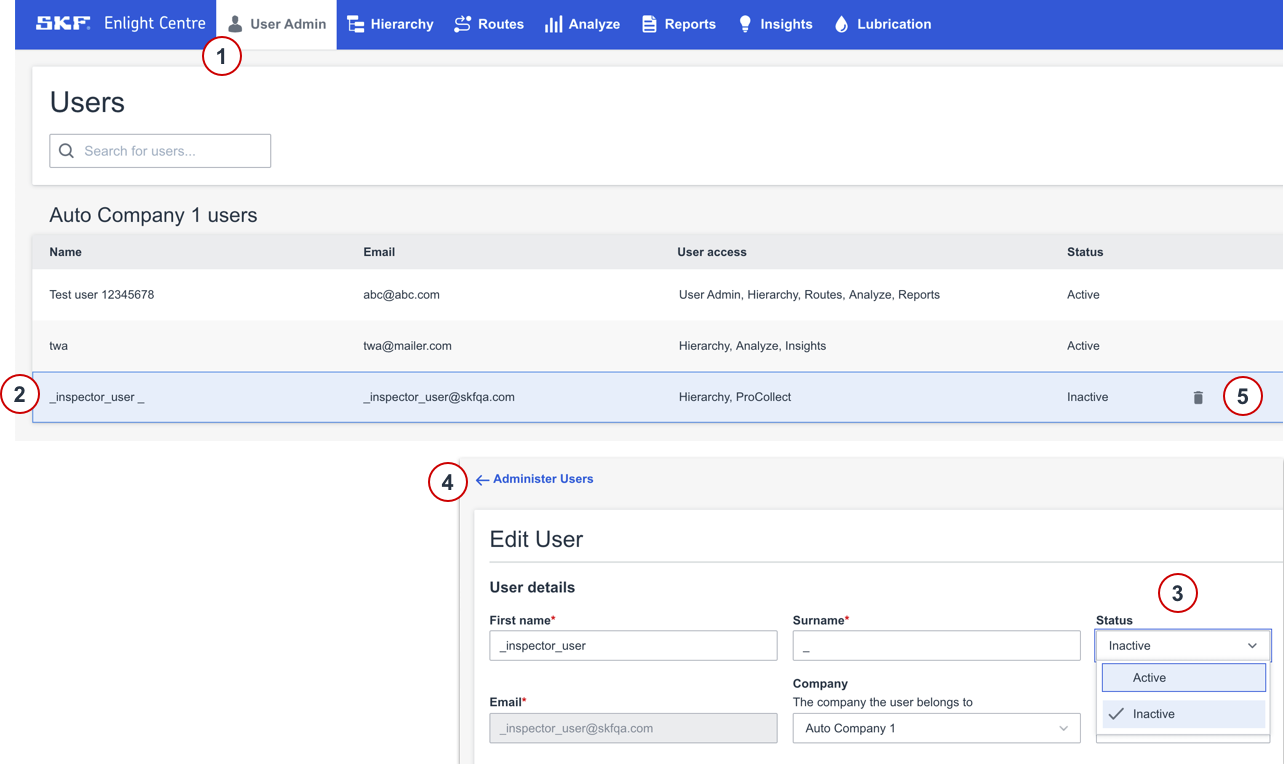This screenshot has height=764, width=1284.
Task: Choose Active in Status list
Action: coord(1184,678)
